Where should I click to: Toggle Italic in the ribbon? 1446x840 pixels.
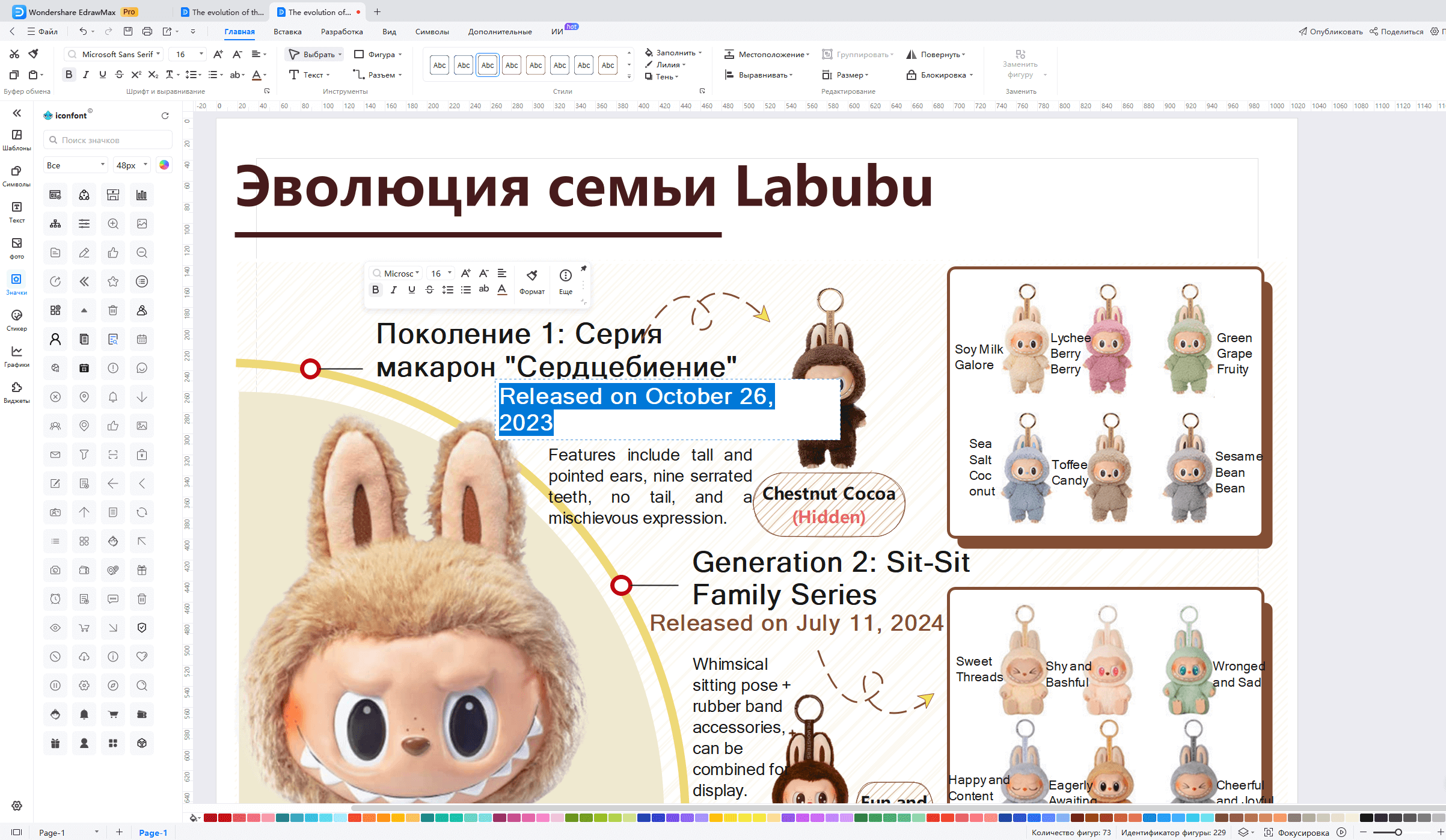[86, 75]
